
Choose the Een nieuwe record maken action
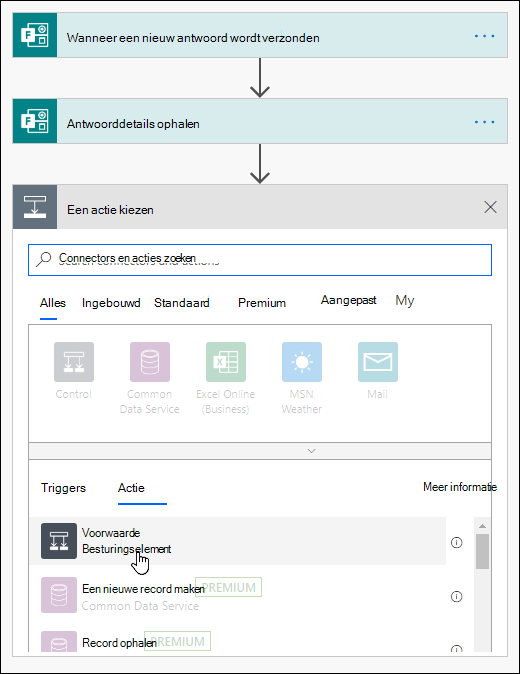tap(238, 596)
